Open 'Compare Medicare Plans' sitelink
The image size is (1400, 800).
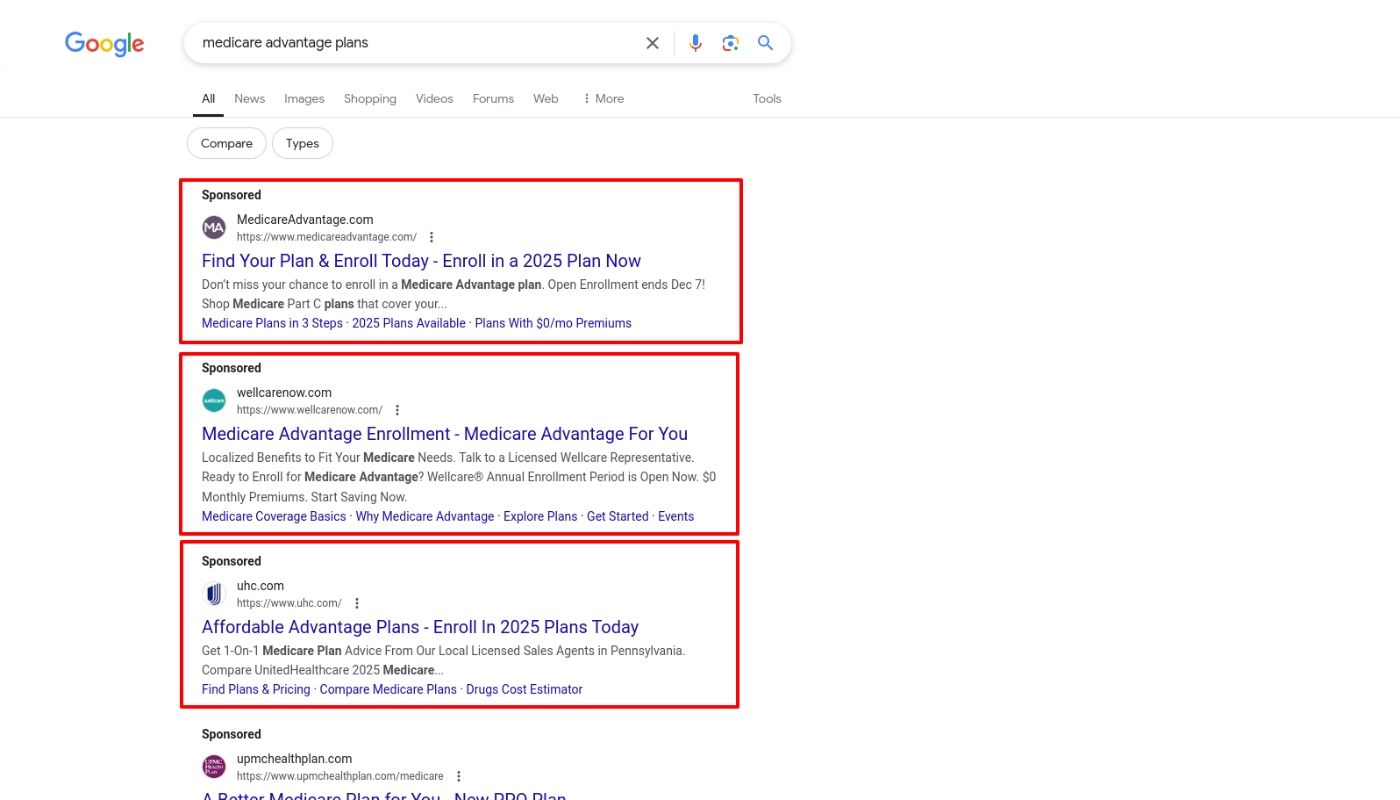388,689
